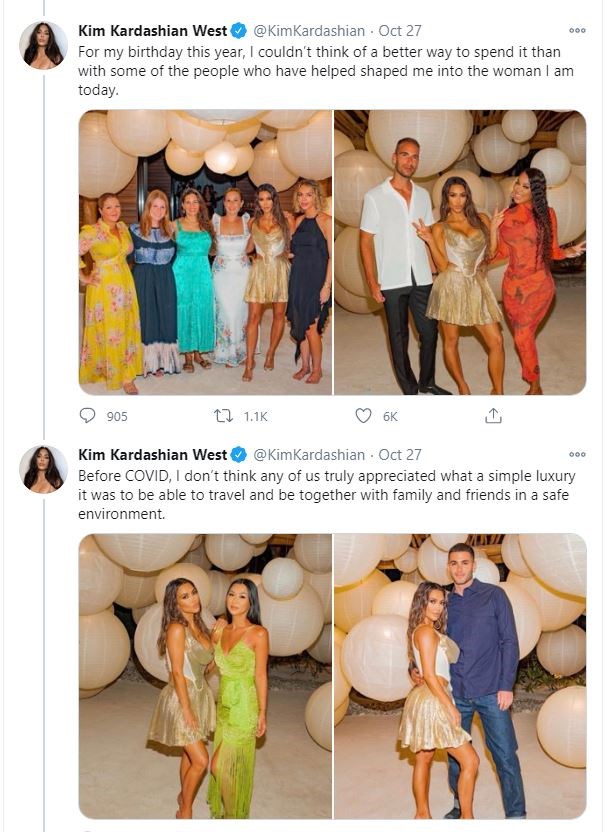Click the Oct 27 timestamp on the COVID tweet
This screenshot has height=832, width=615.
click(400, 454)
